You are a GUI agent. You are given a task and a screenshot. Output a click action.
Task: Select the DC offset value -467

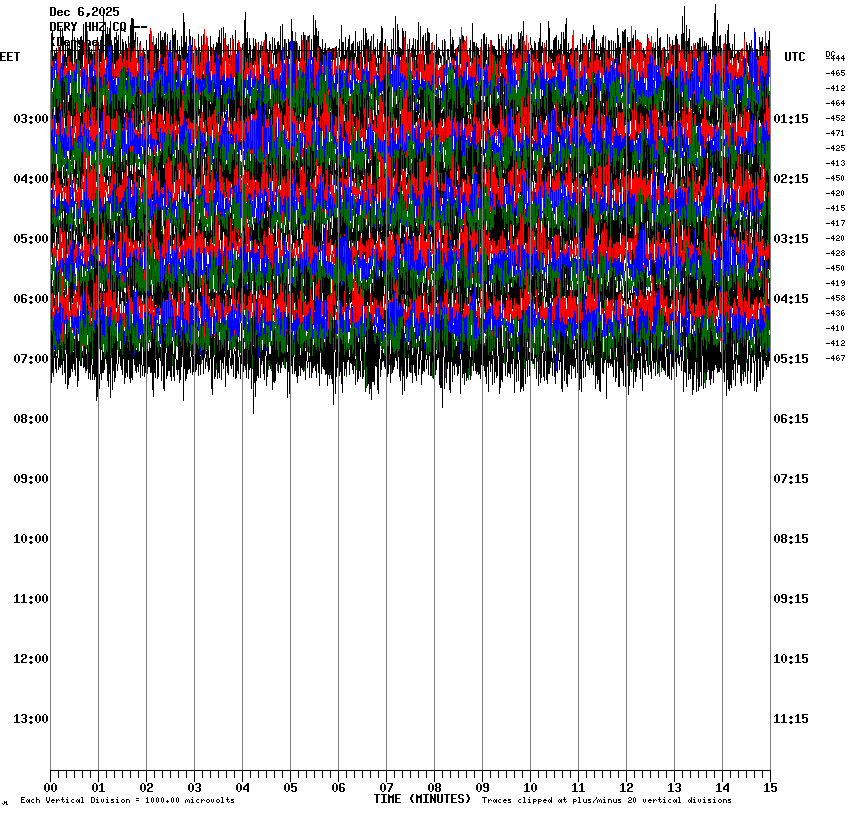(835, 358)
